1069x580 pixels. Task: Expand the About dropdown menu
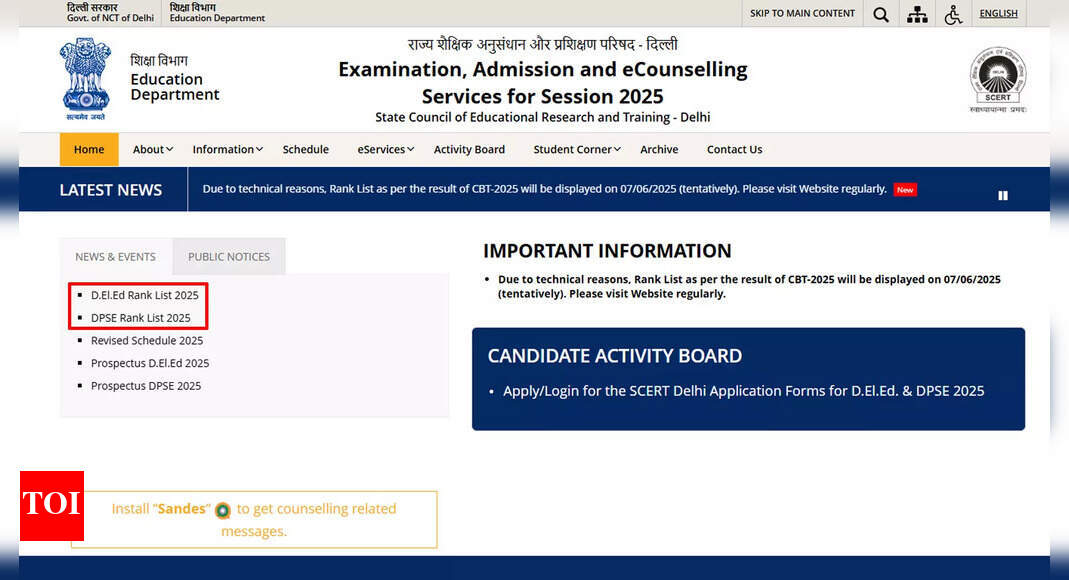(153, 149)
